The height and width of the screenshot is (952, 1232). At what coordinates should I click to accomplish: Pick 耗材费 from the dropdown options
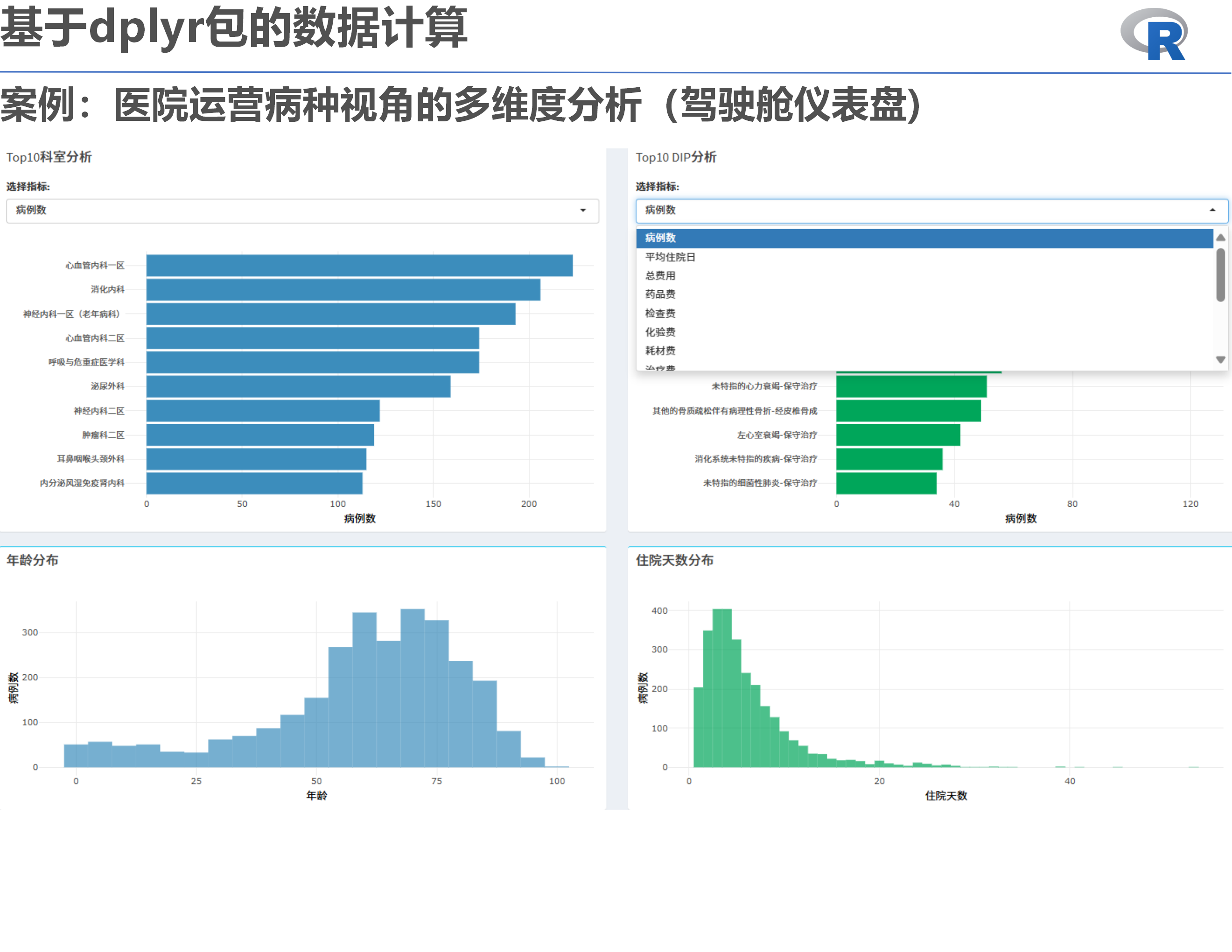(924, 351)
